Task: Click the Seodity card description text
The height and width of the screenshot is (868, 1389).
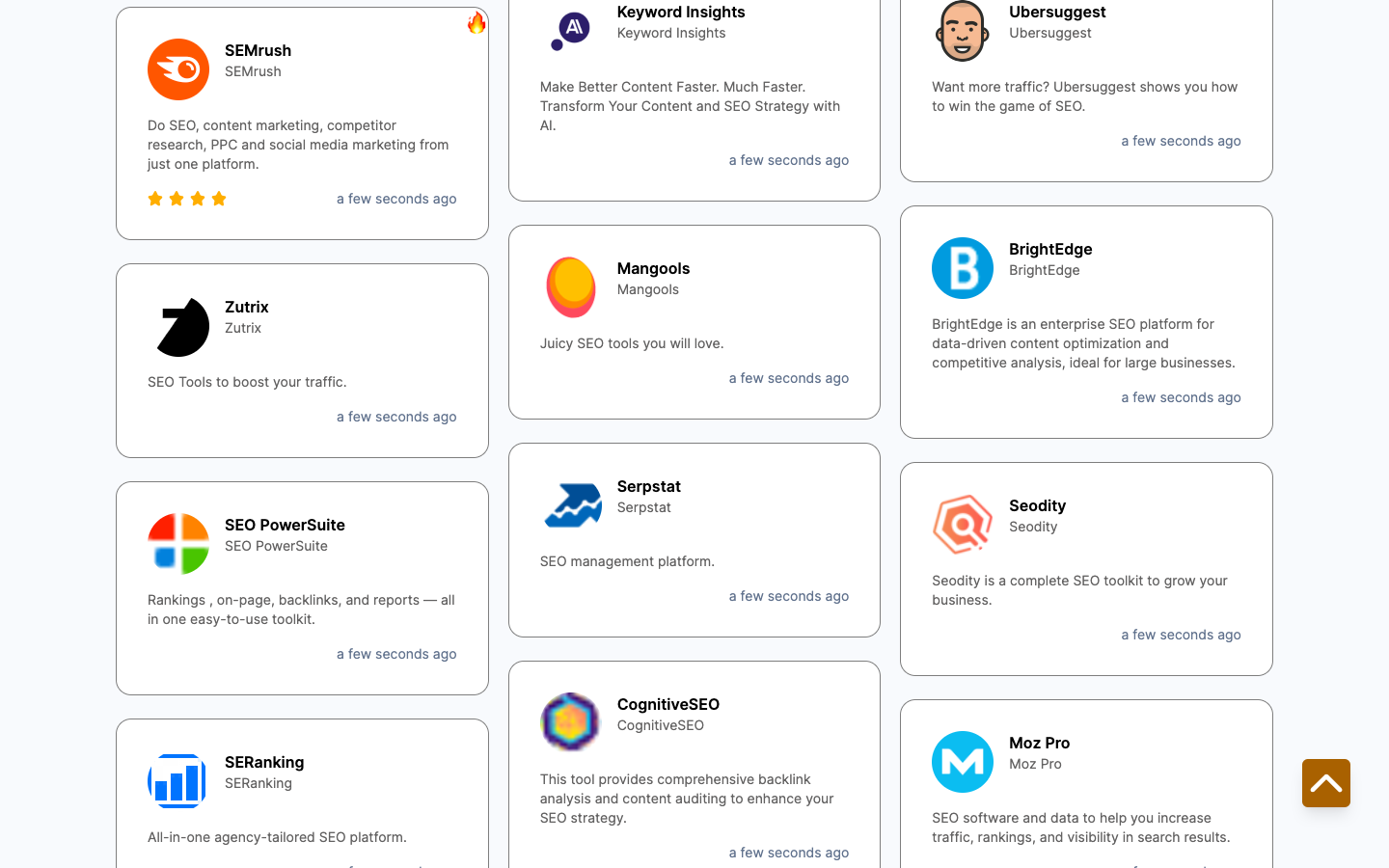Action: coord(1079,590)
